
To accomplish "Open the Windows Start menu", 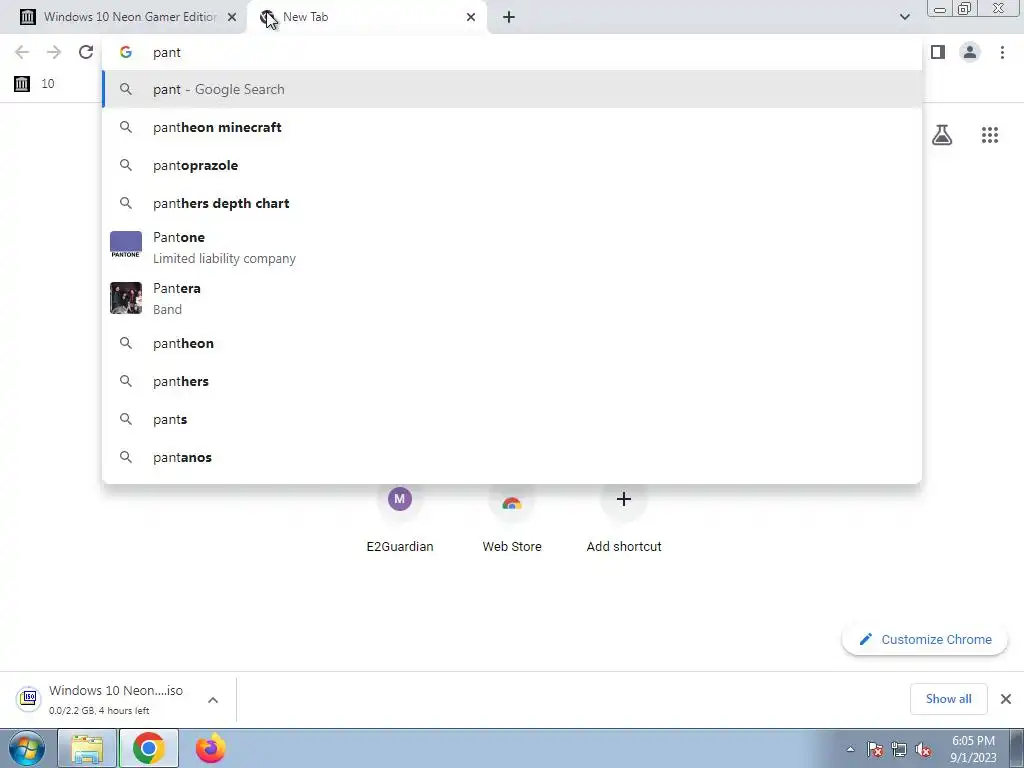I will 26,748.
